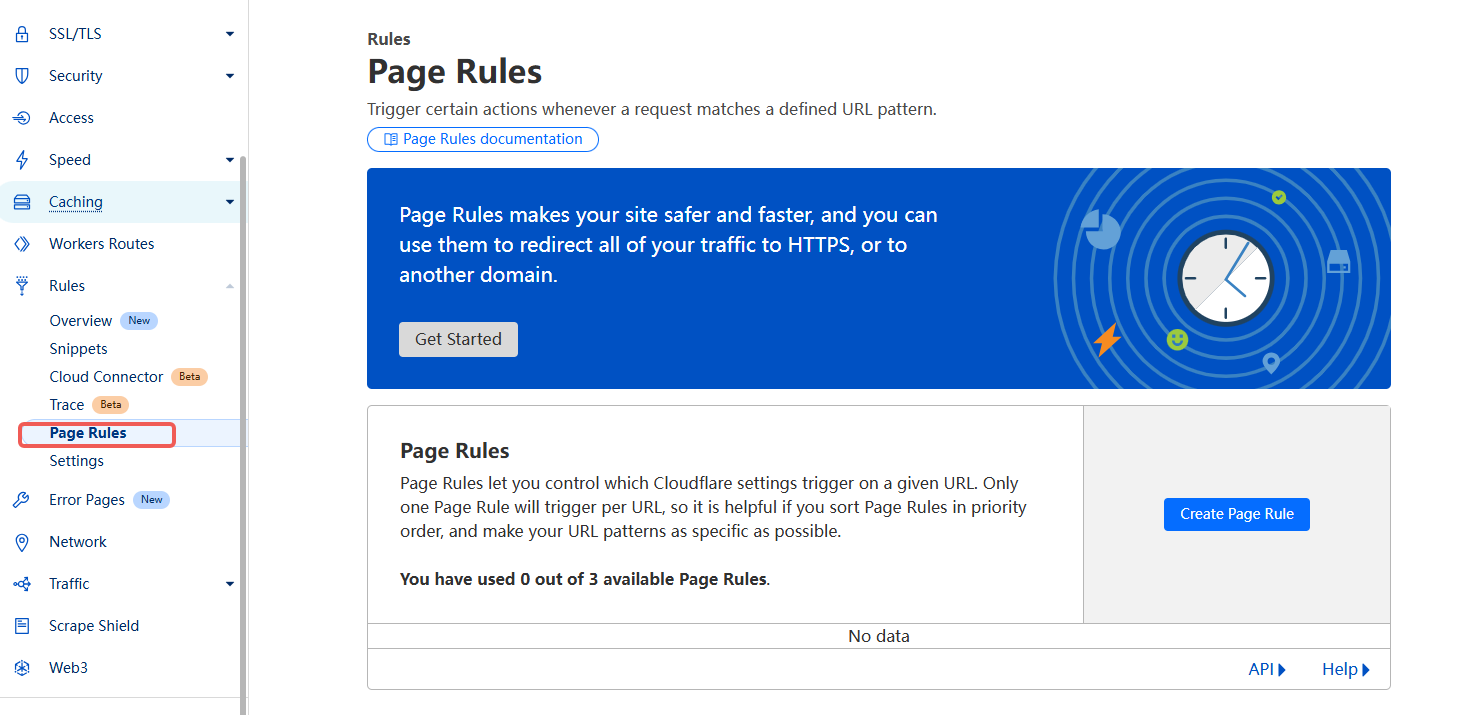Click the Web3 icon in sidebar
This screenshot has width=1462, height=715.
[x=22, y=668]
